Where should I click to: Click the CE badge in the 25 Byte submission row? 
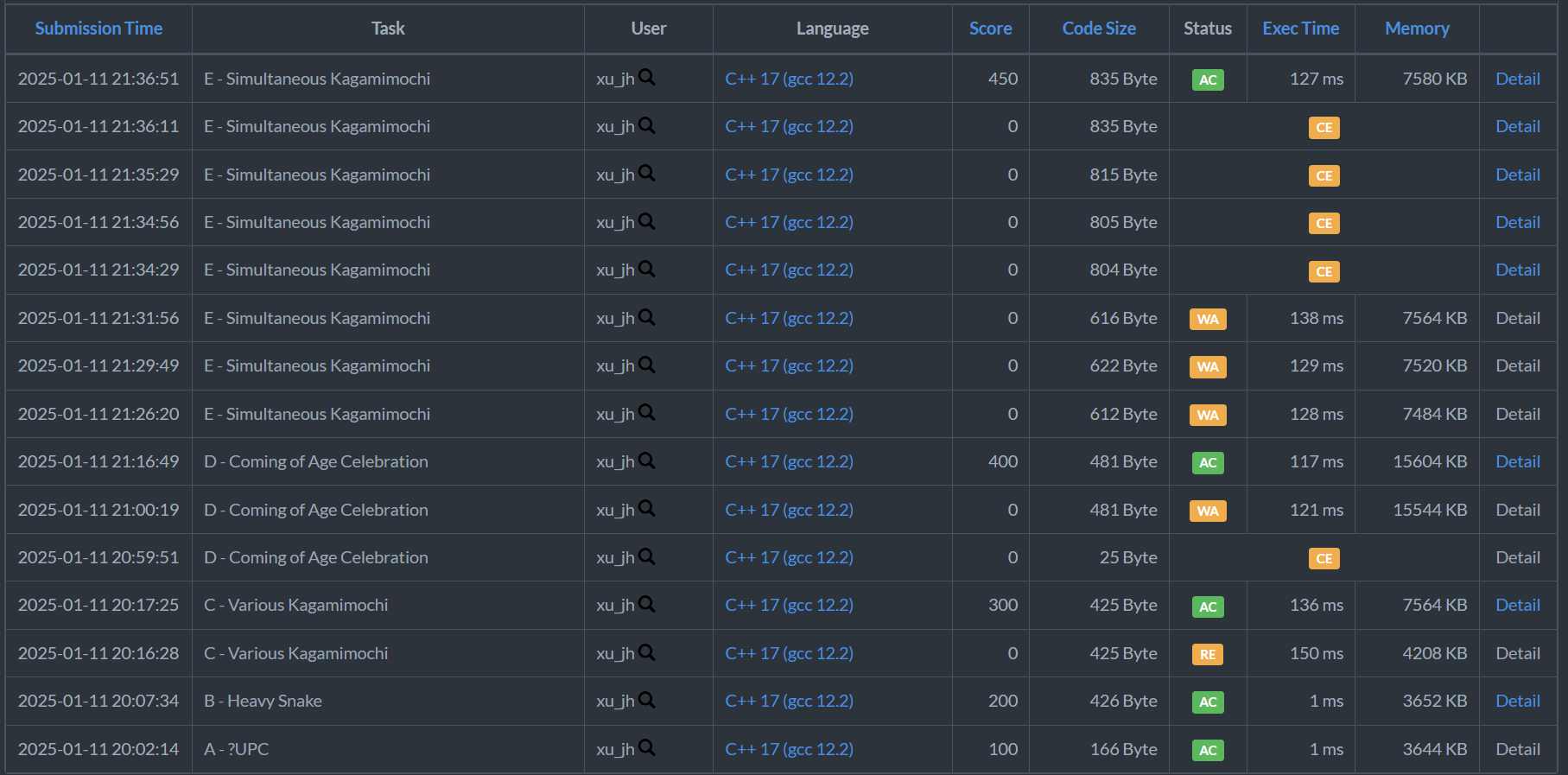pos(1324,558)
